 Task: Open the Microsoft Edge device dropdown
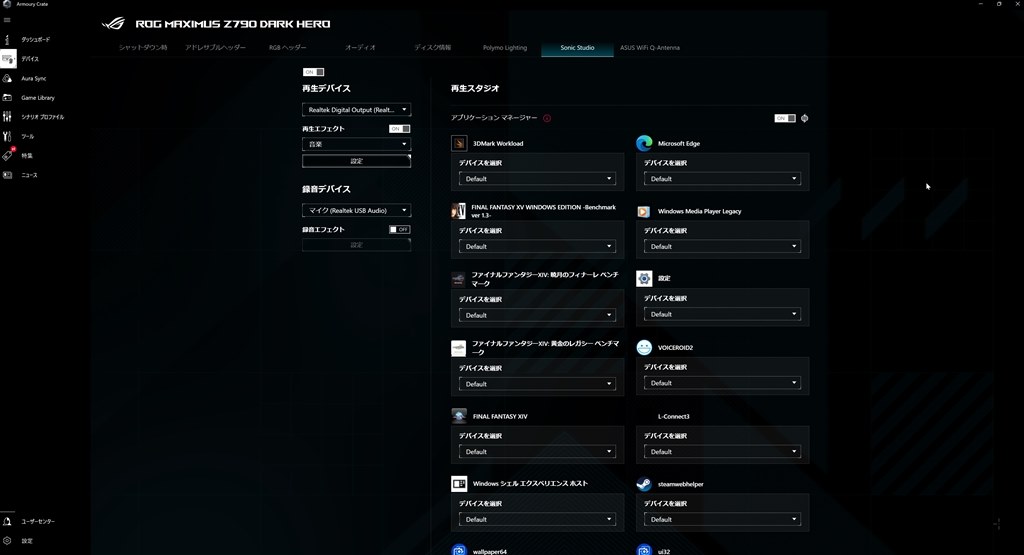[x=722, y=178]
